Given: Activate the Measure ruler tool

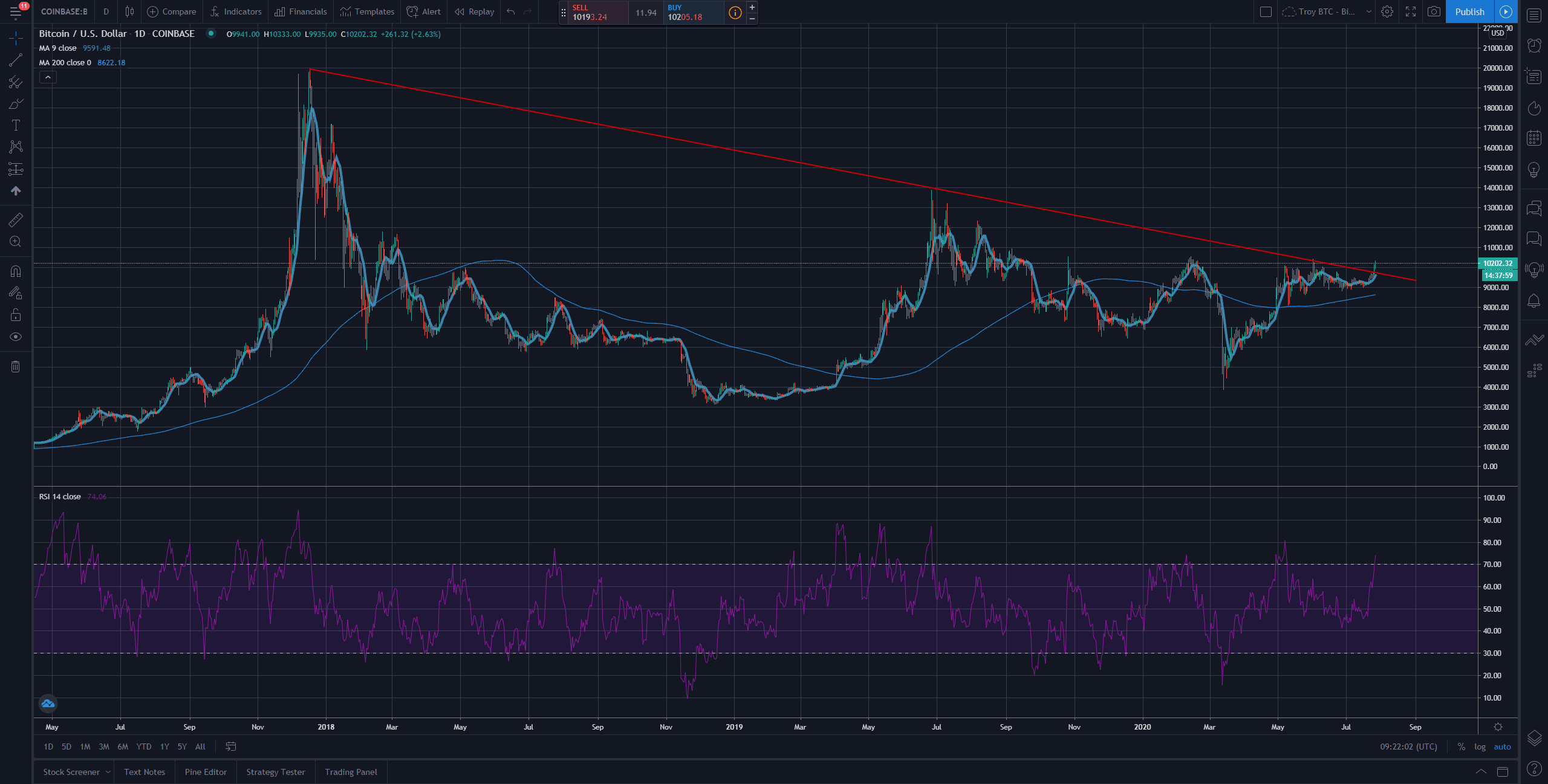Looking at the screenshot, I should tap(16, 219).
